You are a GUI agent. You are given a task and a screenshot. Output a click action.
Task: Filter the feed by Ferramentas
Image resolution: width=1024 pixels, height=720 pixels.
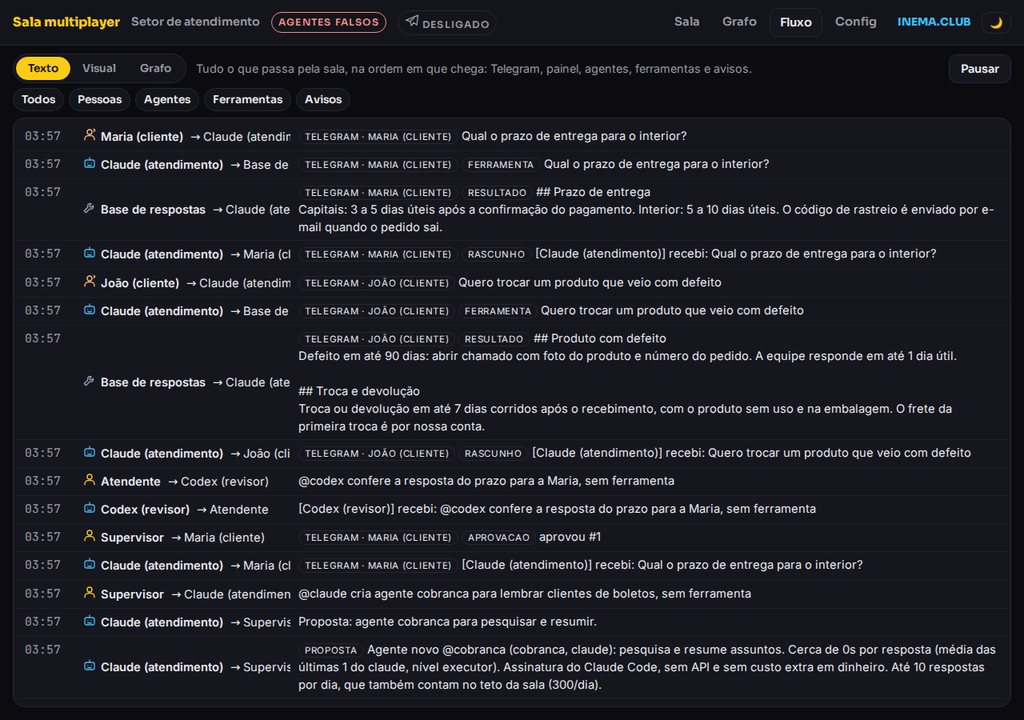[248, 99]
